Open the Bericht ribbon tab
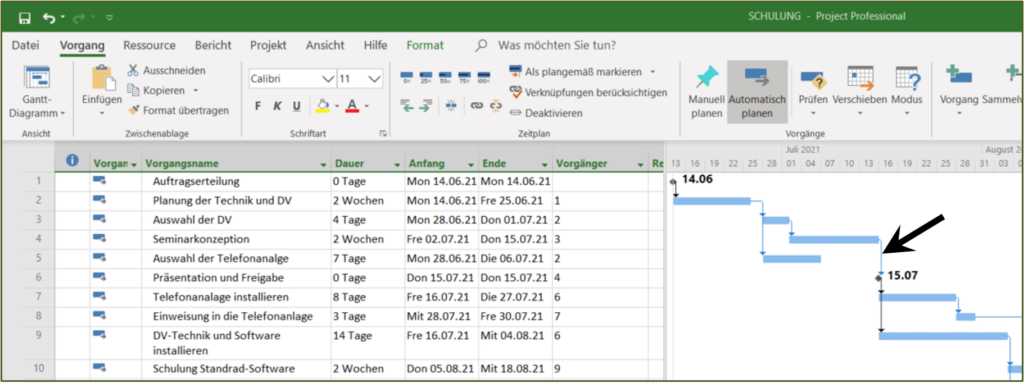The image size is (1024, 383). (213, 45)
